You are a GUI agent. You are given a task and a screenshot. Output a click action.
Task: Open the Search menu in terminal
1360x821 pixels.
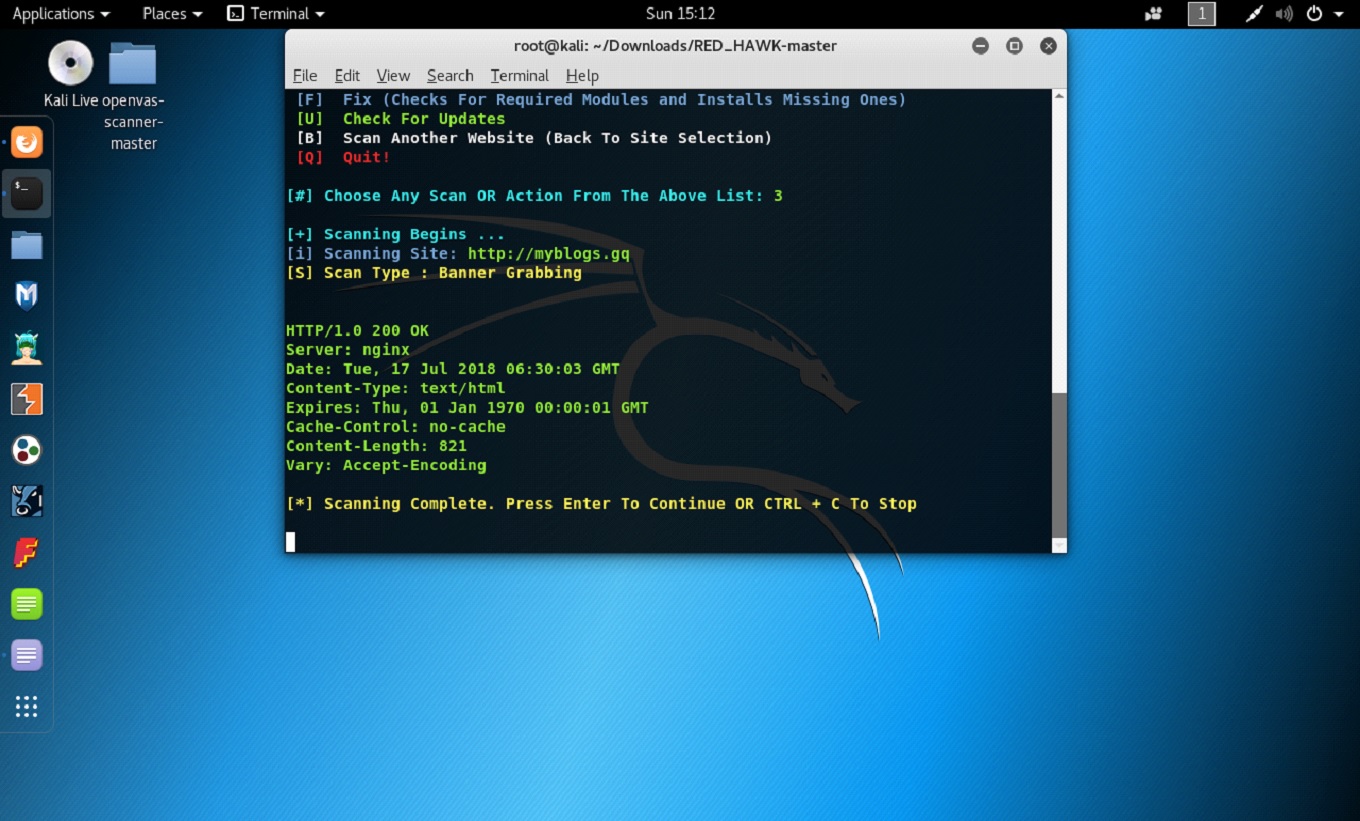pos(450,76)
